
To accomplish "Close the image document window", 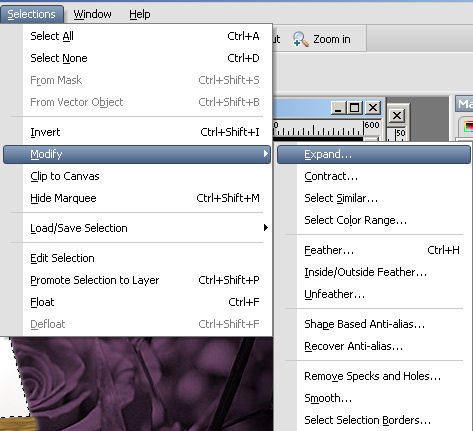I will (373, 108).
